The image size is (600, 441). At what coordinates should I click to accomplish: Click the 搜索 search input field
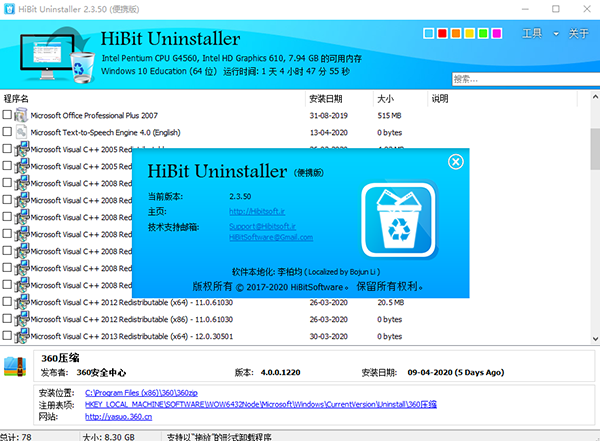pos(526,79)
